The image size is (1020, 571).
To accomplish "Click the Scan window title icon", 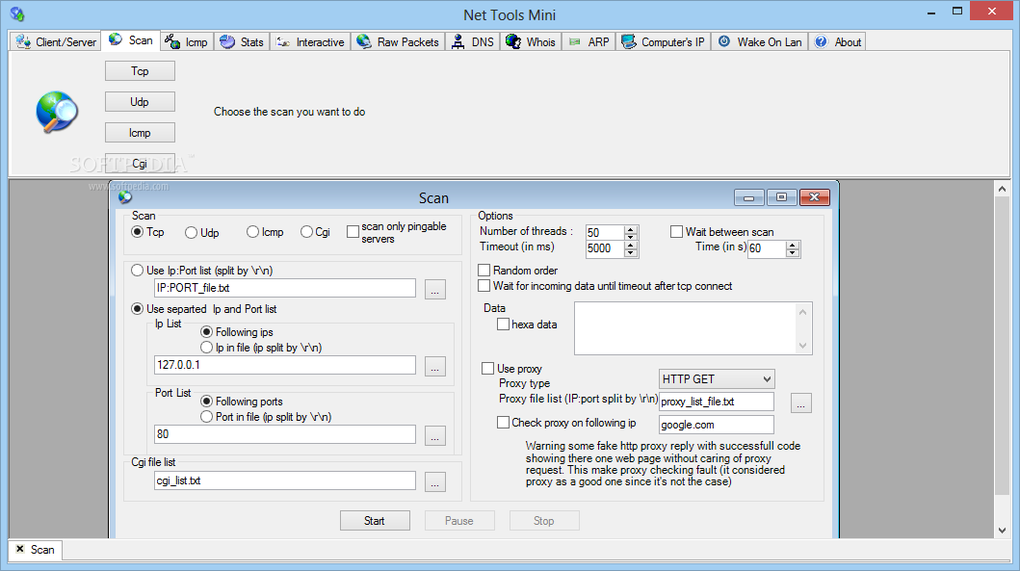I will click(x=126, y=196).
